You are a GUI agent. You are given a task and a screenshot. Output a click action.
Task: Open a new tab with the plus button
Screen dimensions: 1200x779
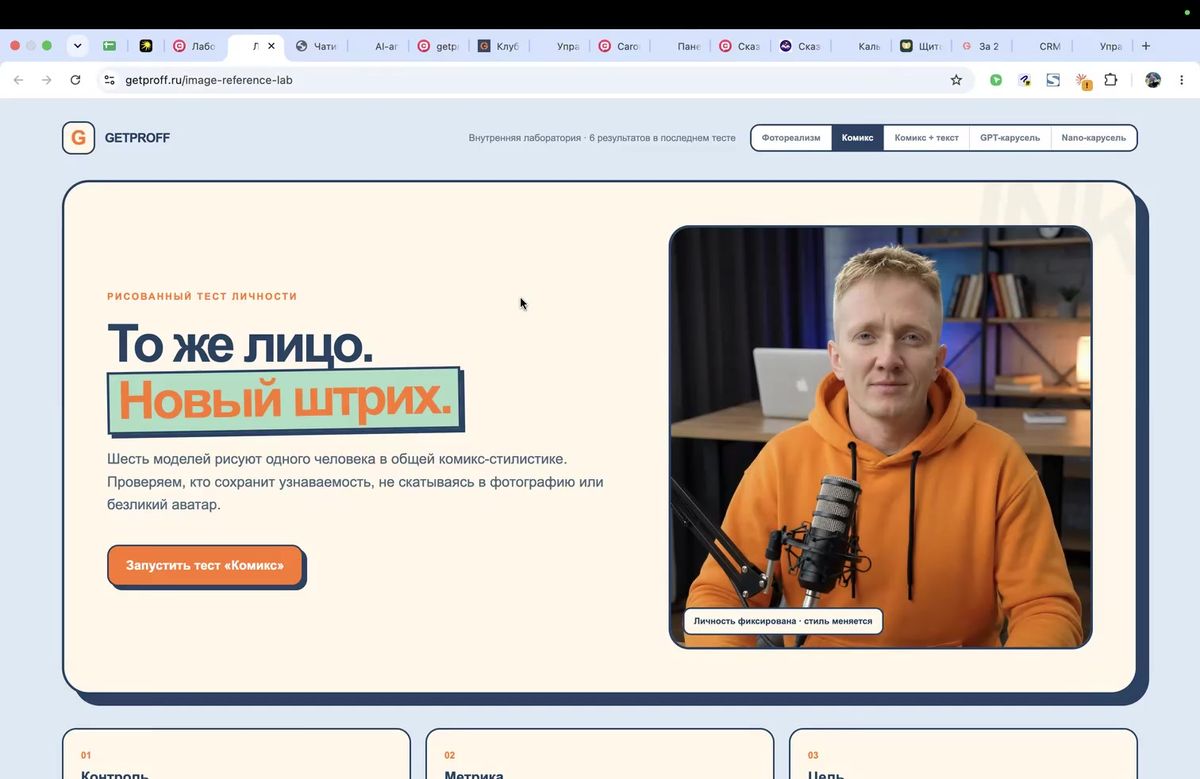click(x=1146, y=46)
